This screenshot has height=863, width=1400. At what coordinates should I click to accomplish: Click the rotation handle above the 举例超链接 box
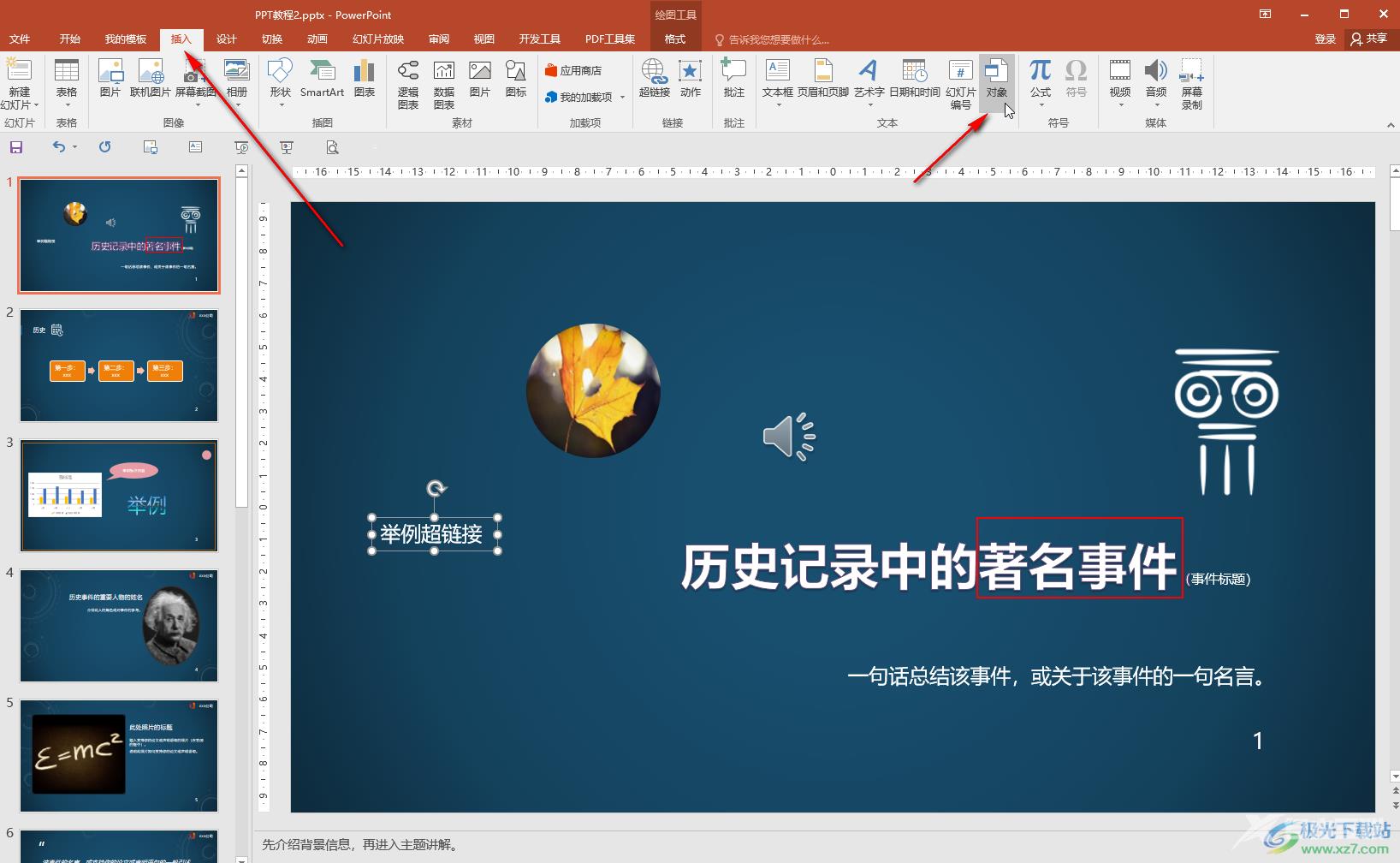pyautogui.click(x=436, y=488)
